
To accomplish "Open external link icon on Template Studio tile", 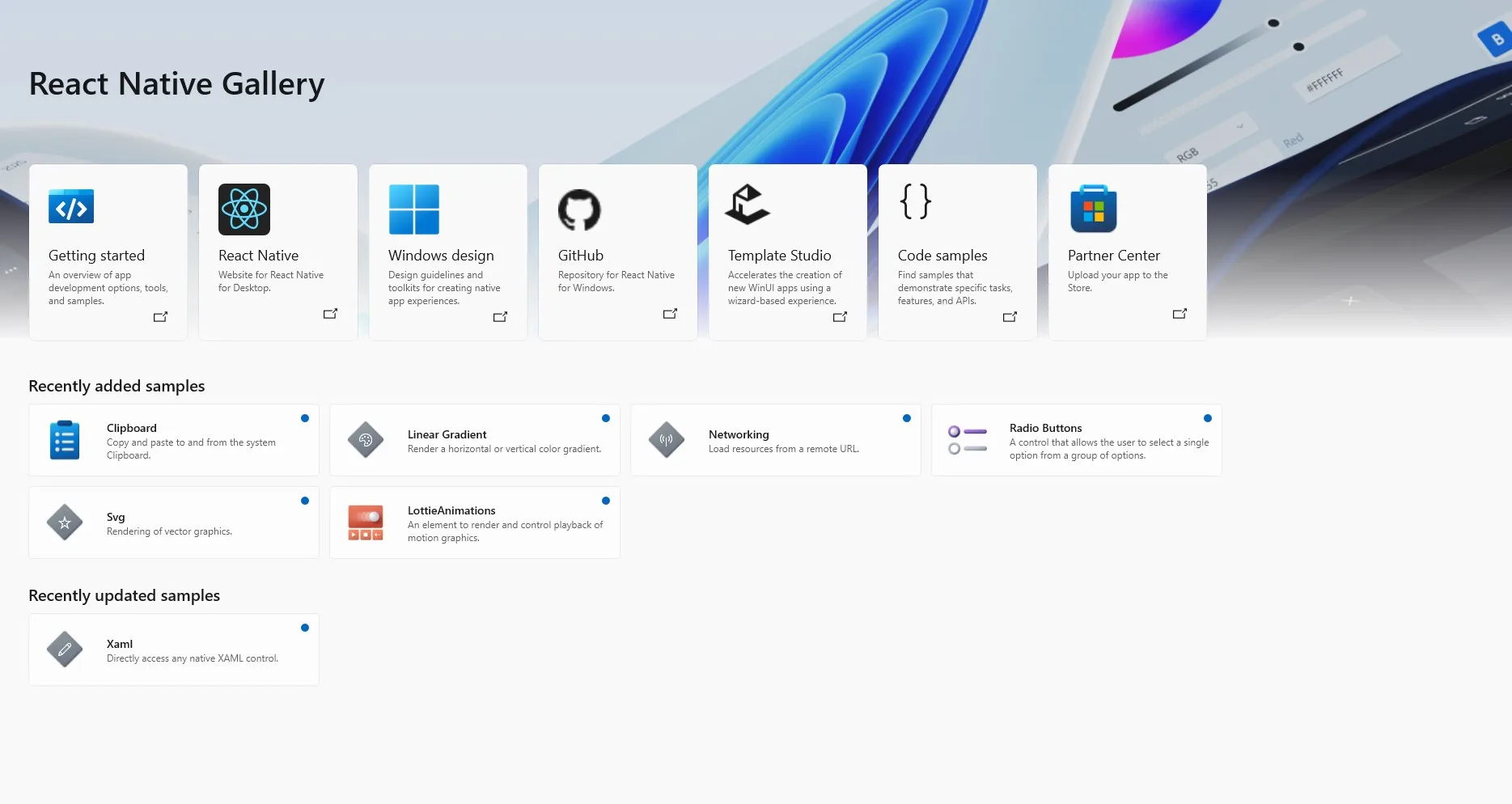I will point(840,317).
